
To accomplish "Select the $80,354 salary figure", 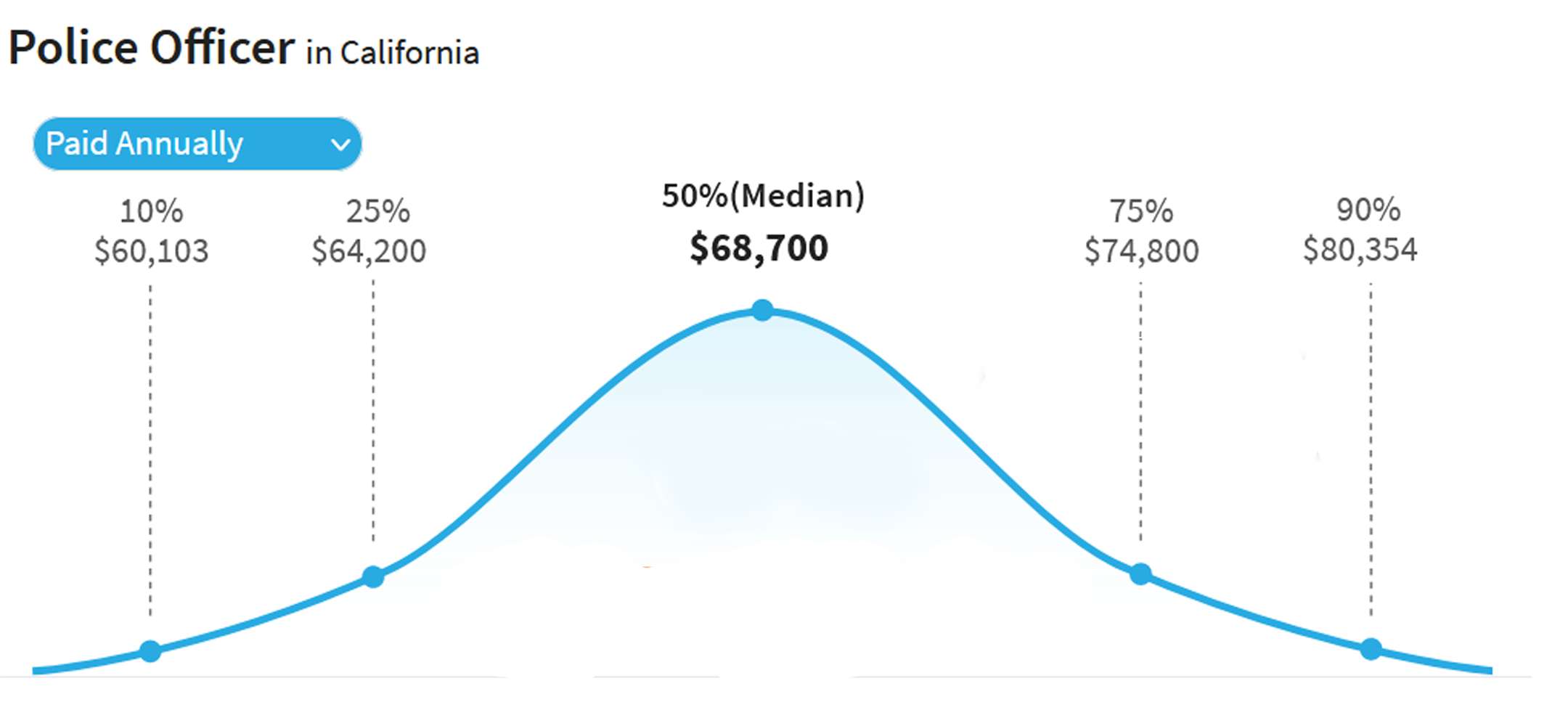I will [1360, 250].
